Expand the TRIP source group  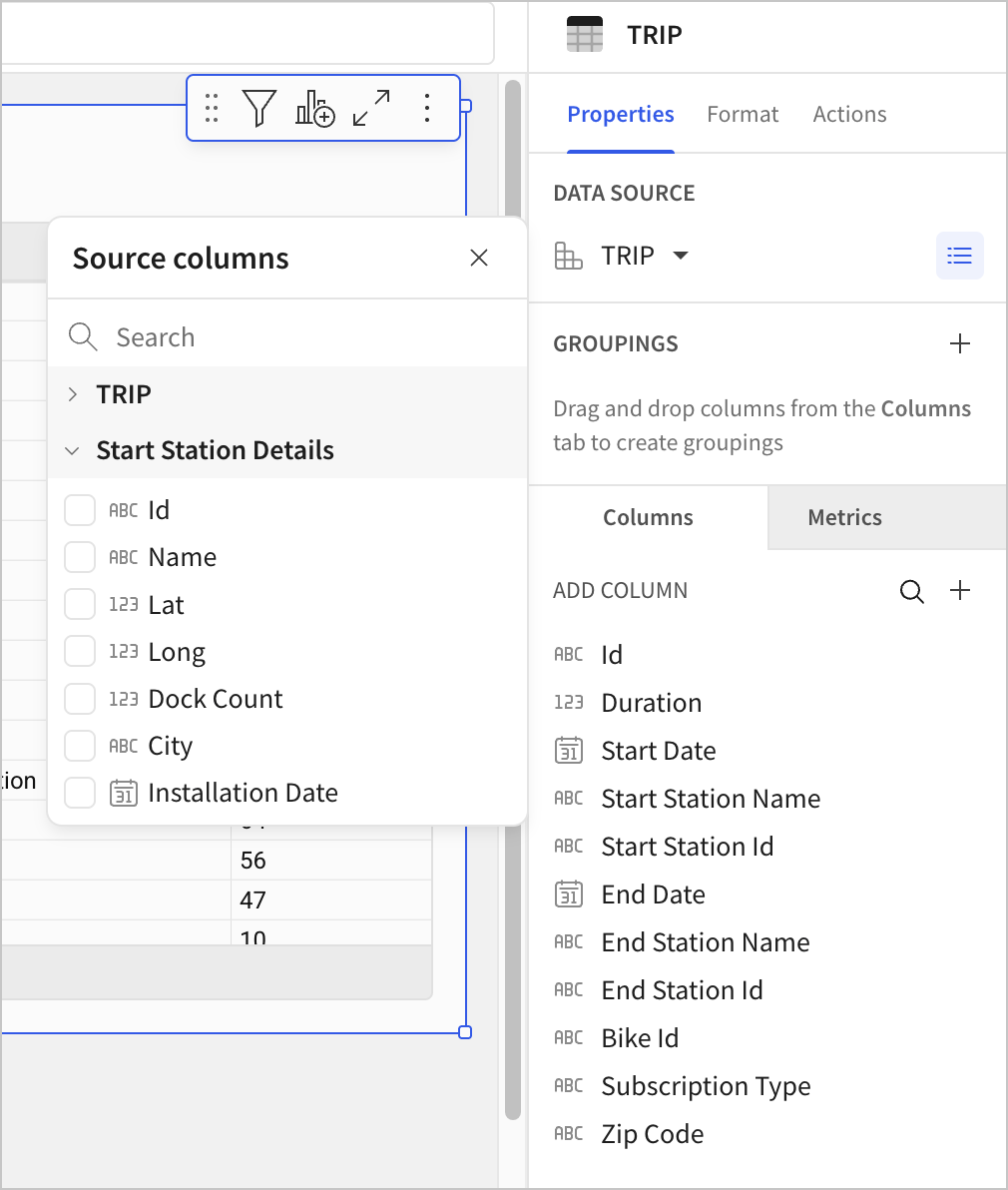pos(73,394)
